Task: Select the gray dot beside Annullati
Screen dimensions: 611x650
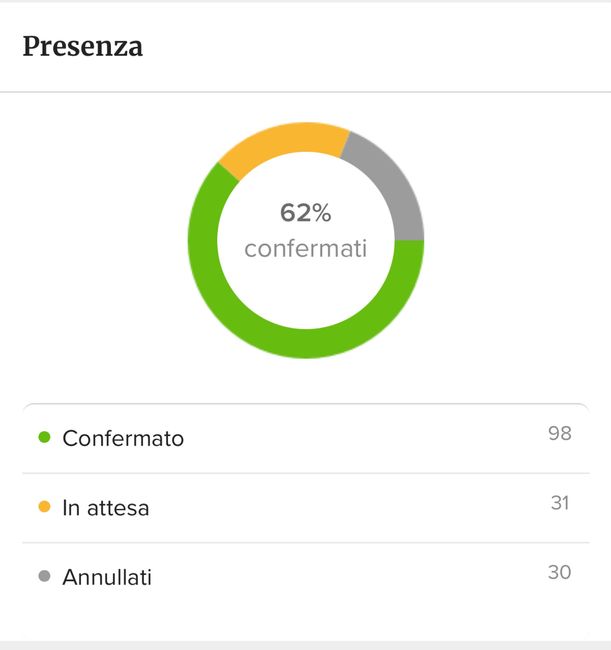Action: 44,577
